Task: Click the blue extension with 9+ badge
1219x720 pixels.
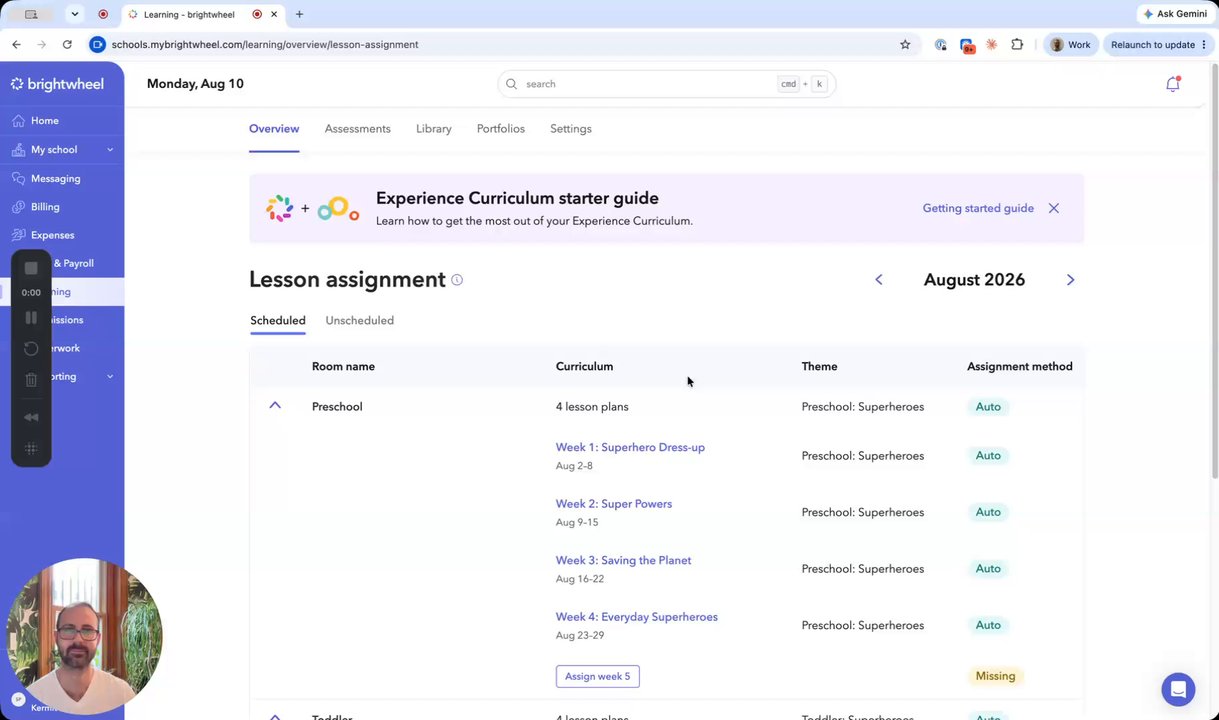Action: (966, 45)
